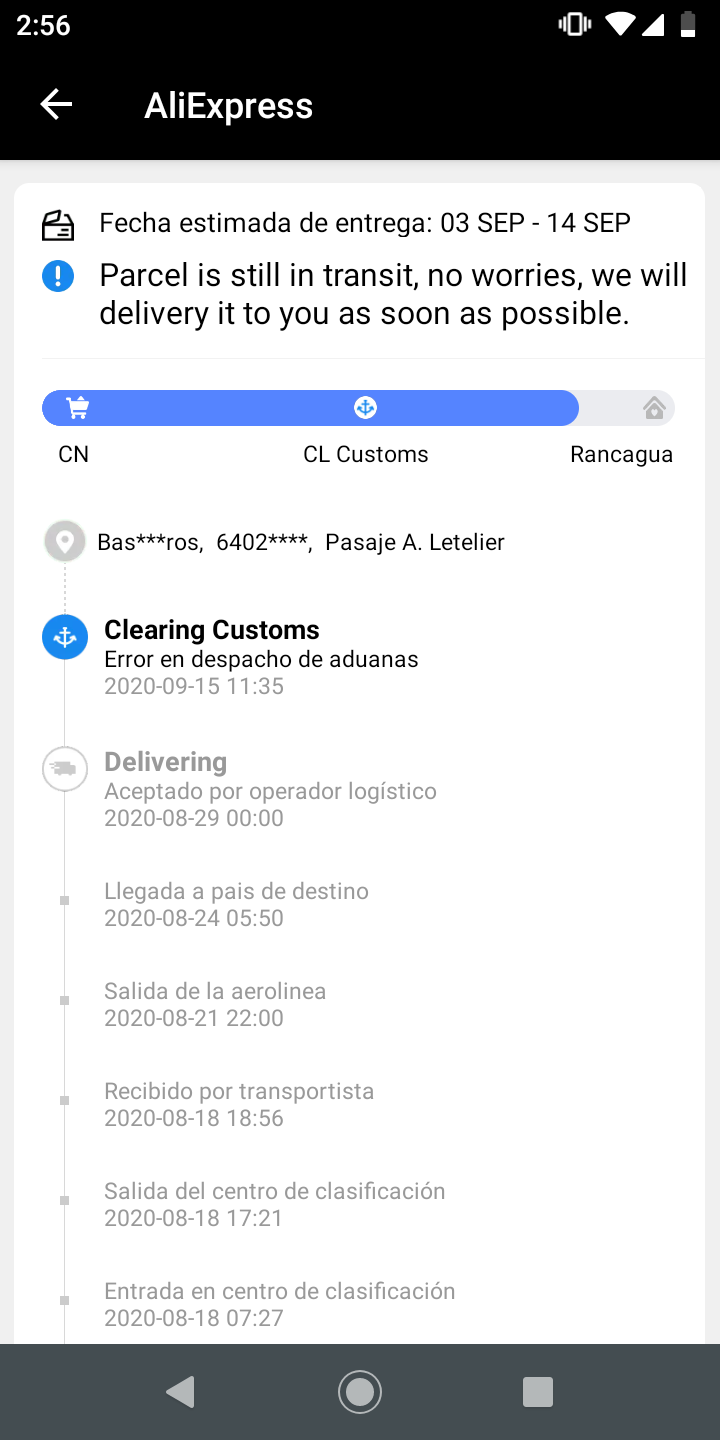
Task: Tap the Android Recents square button
Action: click(x=538, y=1391)
